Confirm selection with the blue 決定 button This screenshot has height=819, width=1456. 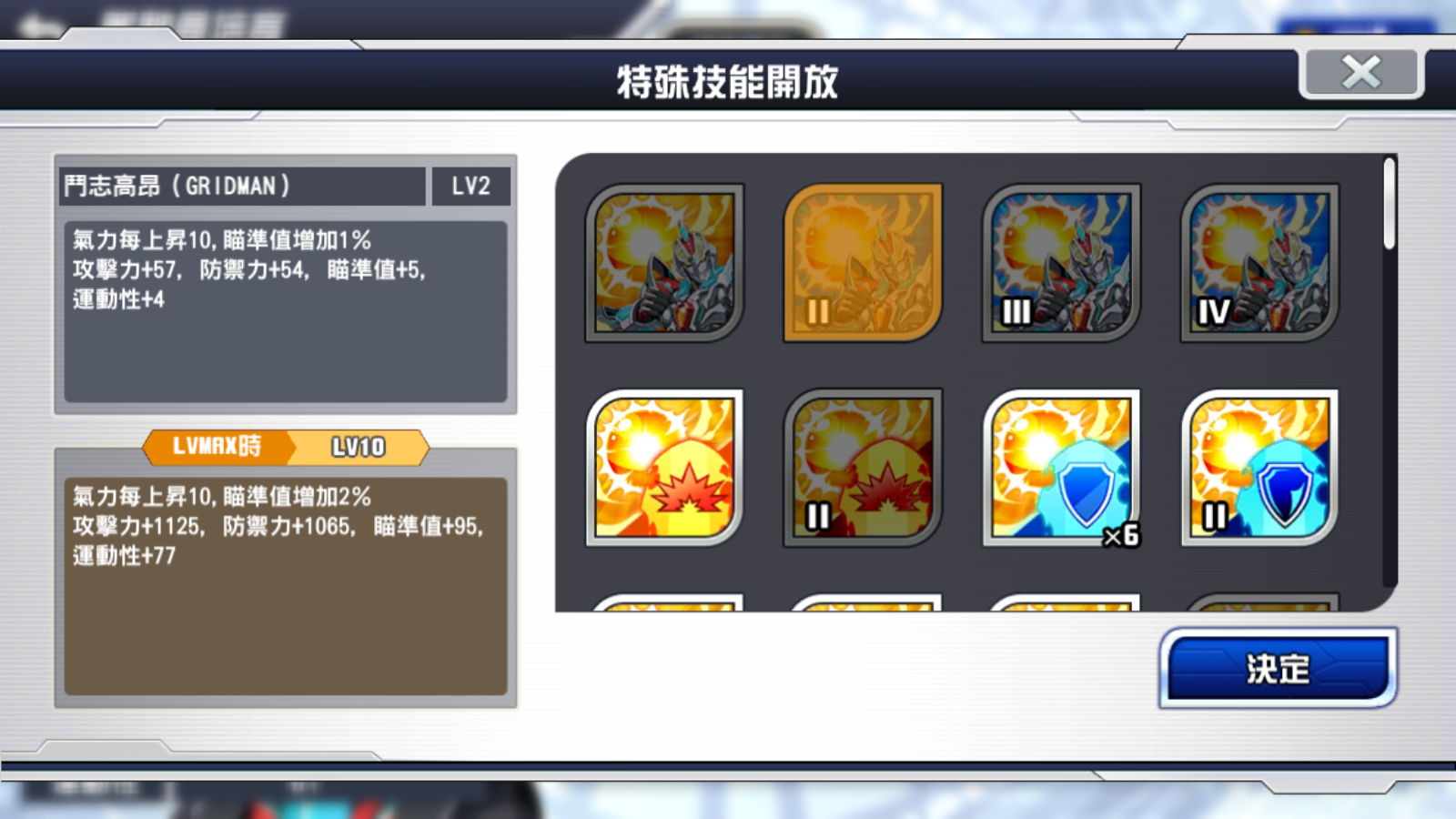pyautogui.click(x=1278, y=668)
